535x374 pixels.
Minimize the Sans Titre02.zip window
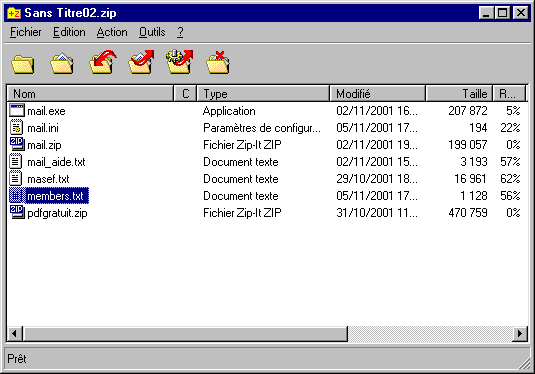[x=486, y=13]
